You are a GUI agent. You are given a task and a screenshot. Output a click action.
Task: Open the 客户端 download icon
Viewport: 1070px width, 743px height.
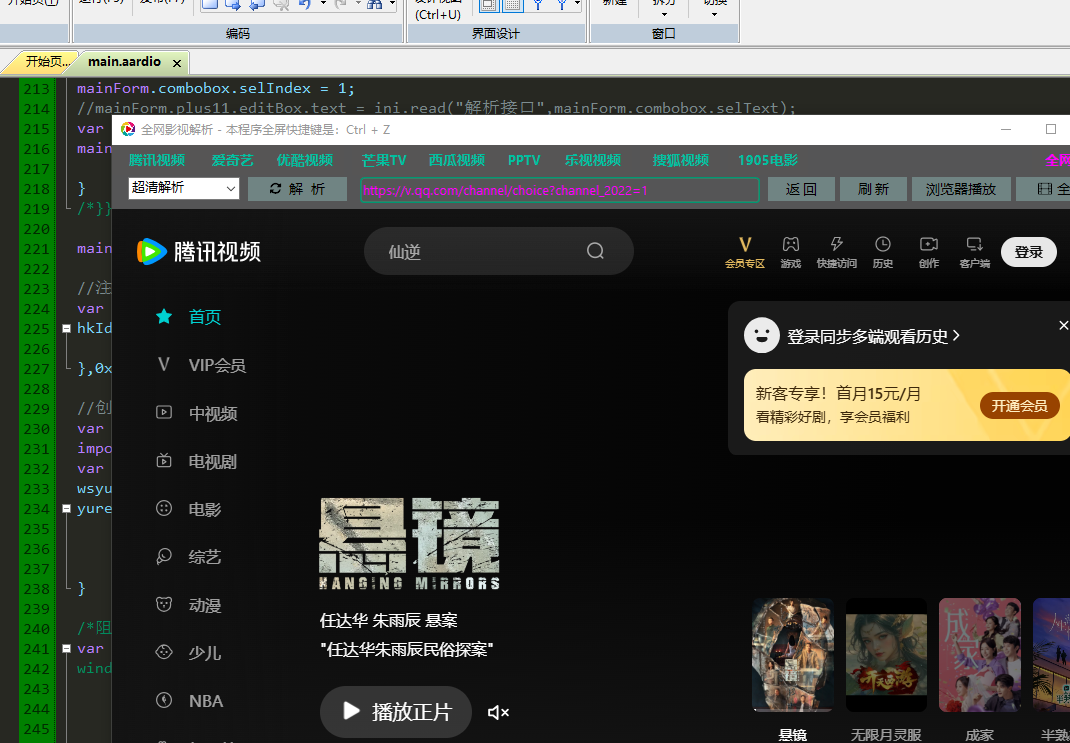pyautogui.click(x=974, y=244)
